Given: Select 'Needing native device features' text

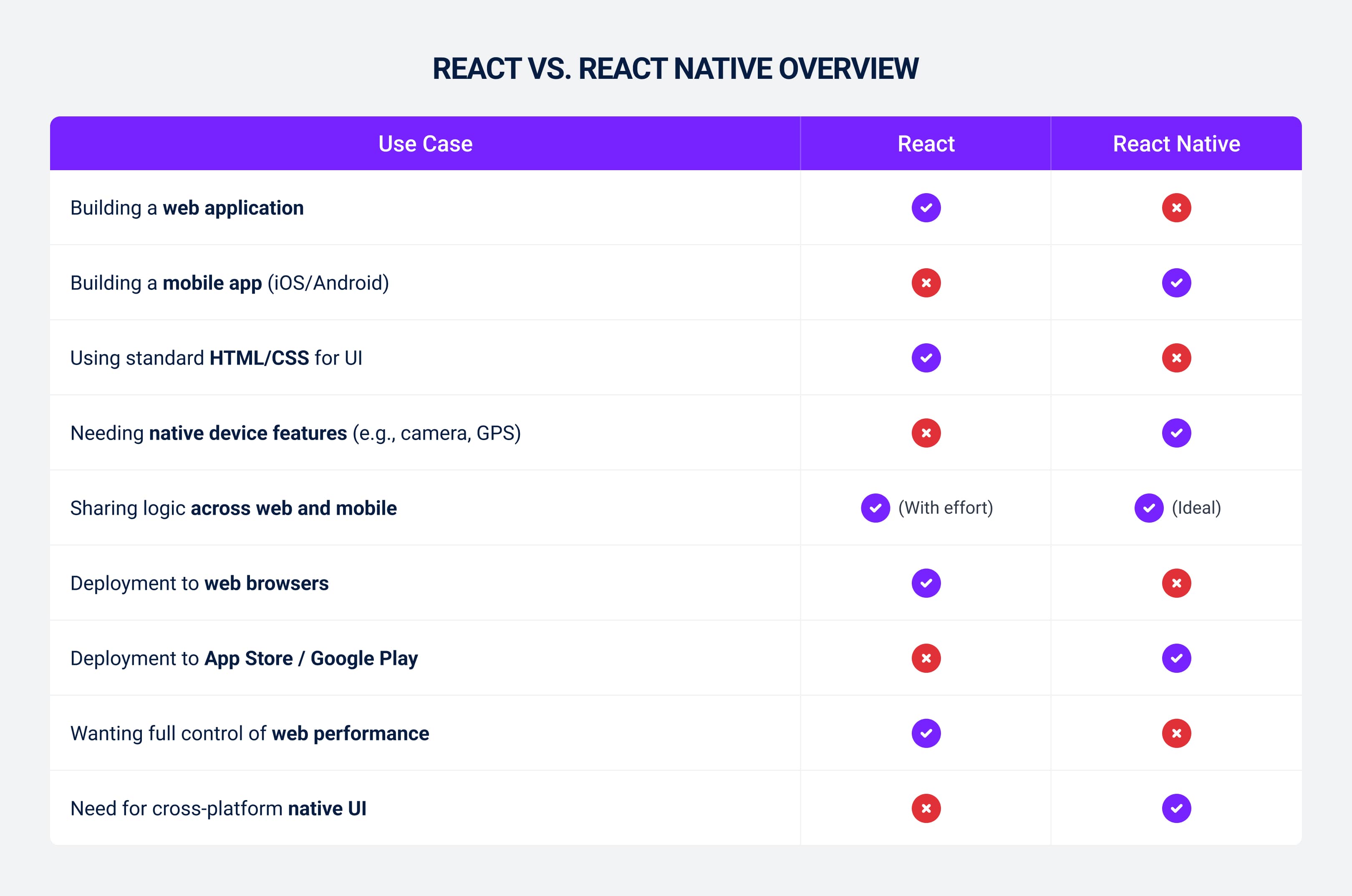Looking at the screenshot, I should pos(209,433).
